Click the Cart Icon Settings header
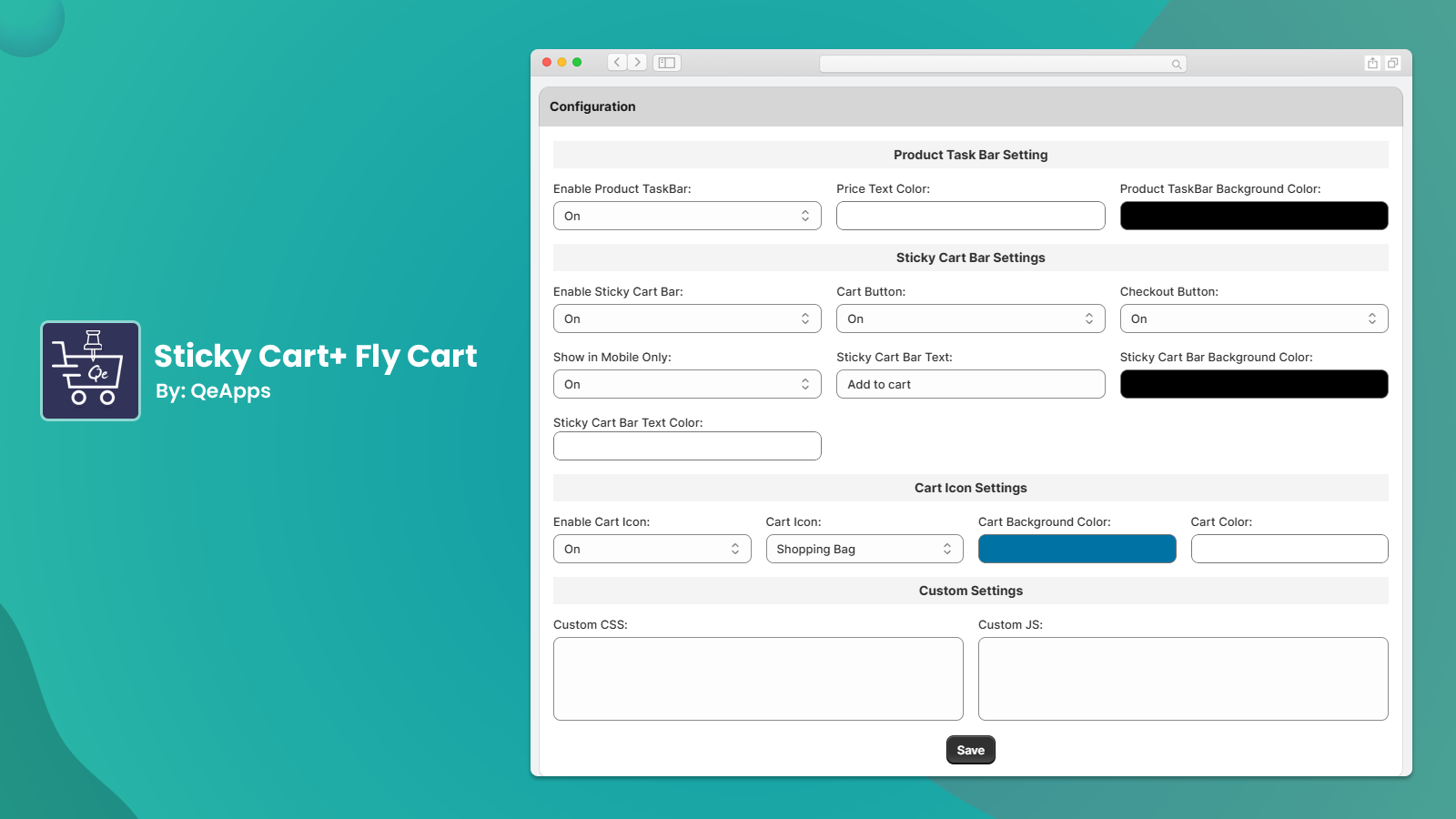The height and width of the screenshot is (819, 1456). point(971,488)
